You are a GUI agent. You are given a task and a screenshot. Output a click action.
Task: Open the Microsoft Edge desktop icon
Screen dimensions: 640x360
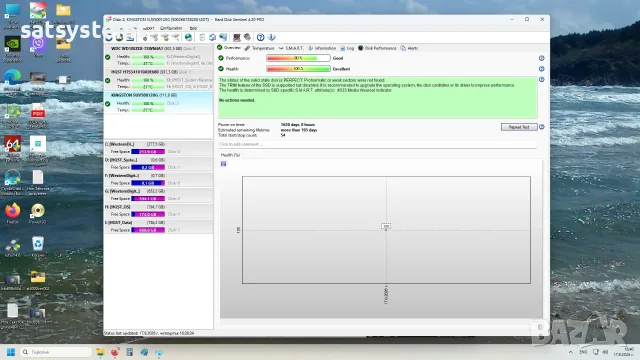[x=12, y=80]
